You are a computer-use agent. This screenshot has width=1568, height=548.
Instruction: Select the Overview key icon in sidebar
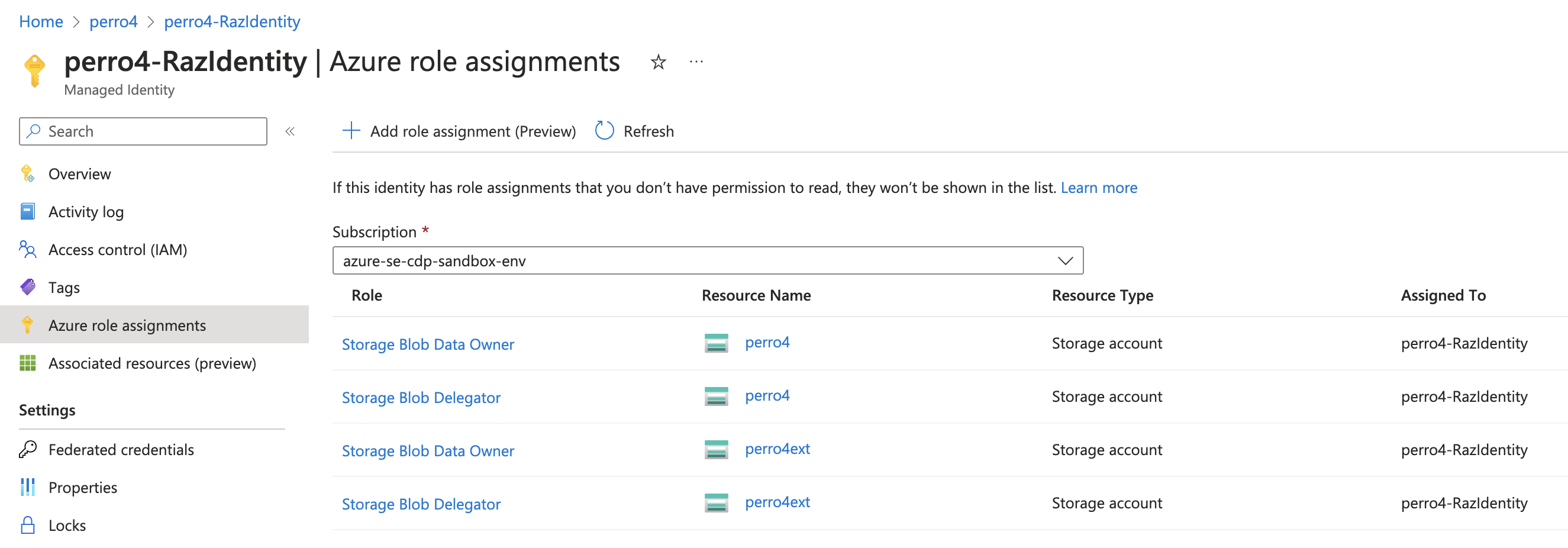pos(28,173)
